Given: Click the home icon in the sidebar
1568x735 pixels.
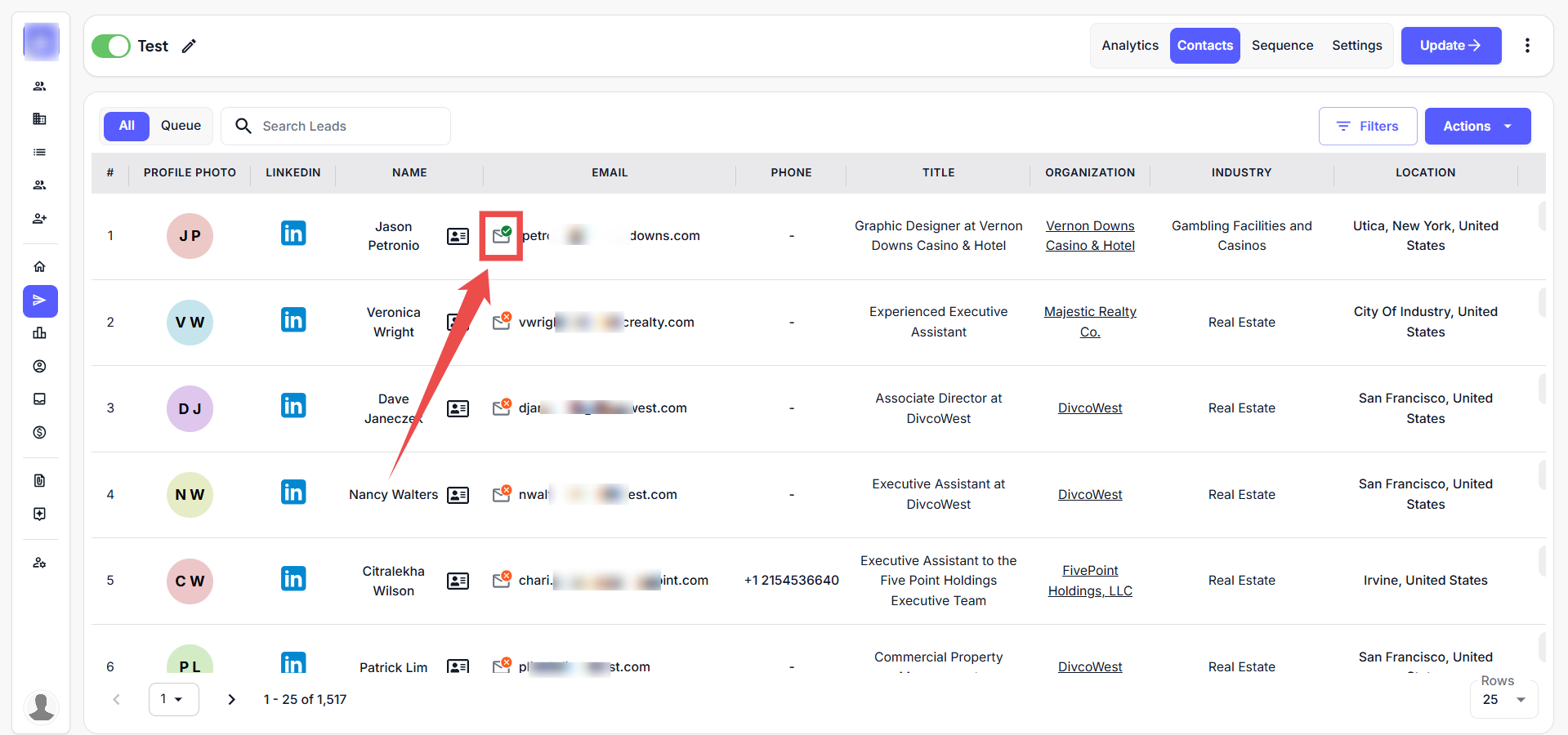Looking at the screenshot, I should tap(39, 267).
